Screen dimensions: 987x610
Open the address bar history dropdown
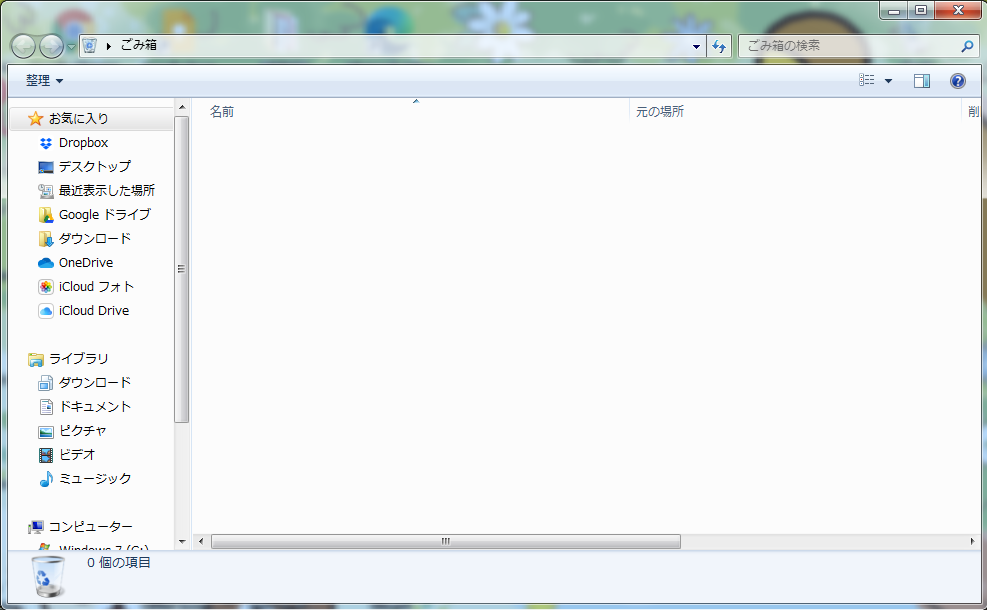(696, 46)
